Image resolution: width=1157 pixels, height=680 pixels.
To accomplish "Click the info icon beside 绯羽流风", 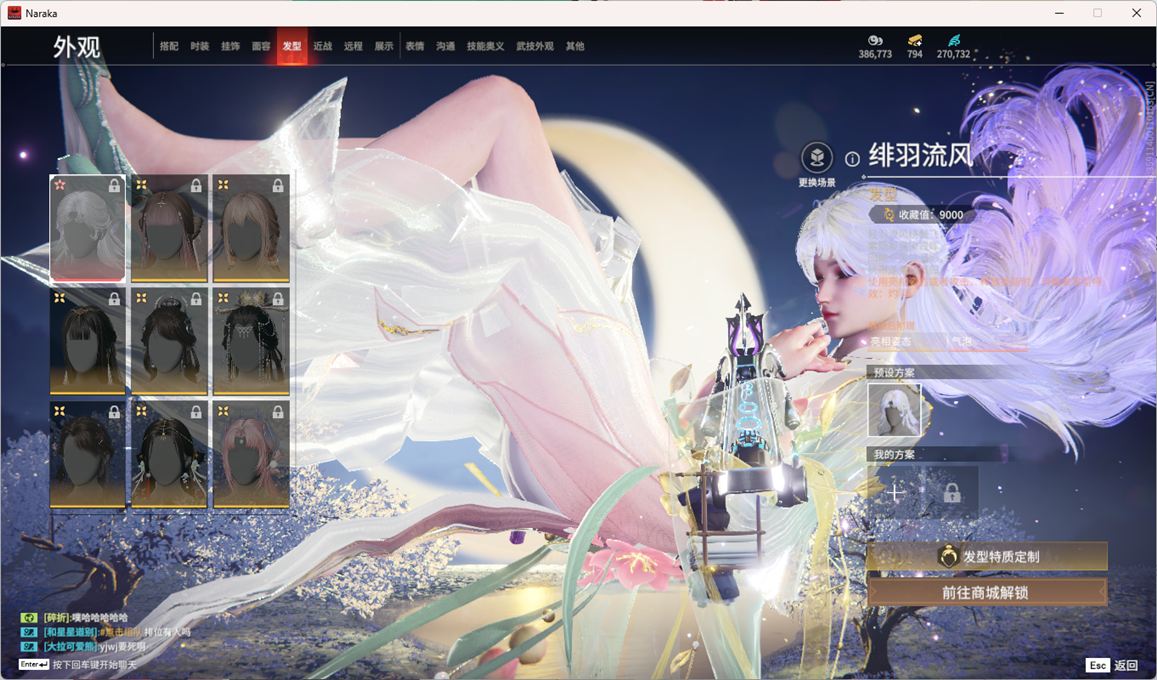I will (852, 159).
